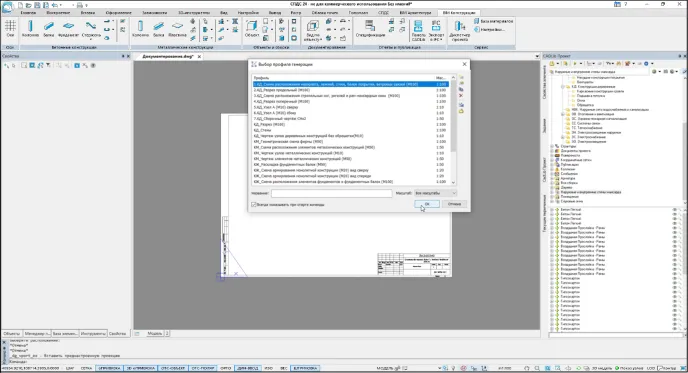Click the Экспорт в IFC icon
The height and width of the screenshot is (373, 688).
(436, 30)
